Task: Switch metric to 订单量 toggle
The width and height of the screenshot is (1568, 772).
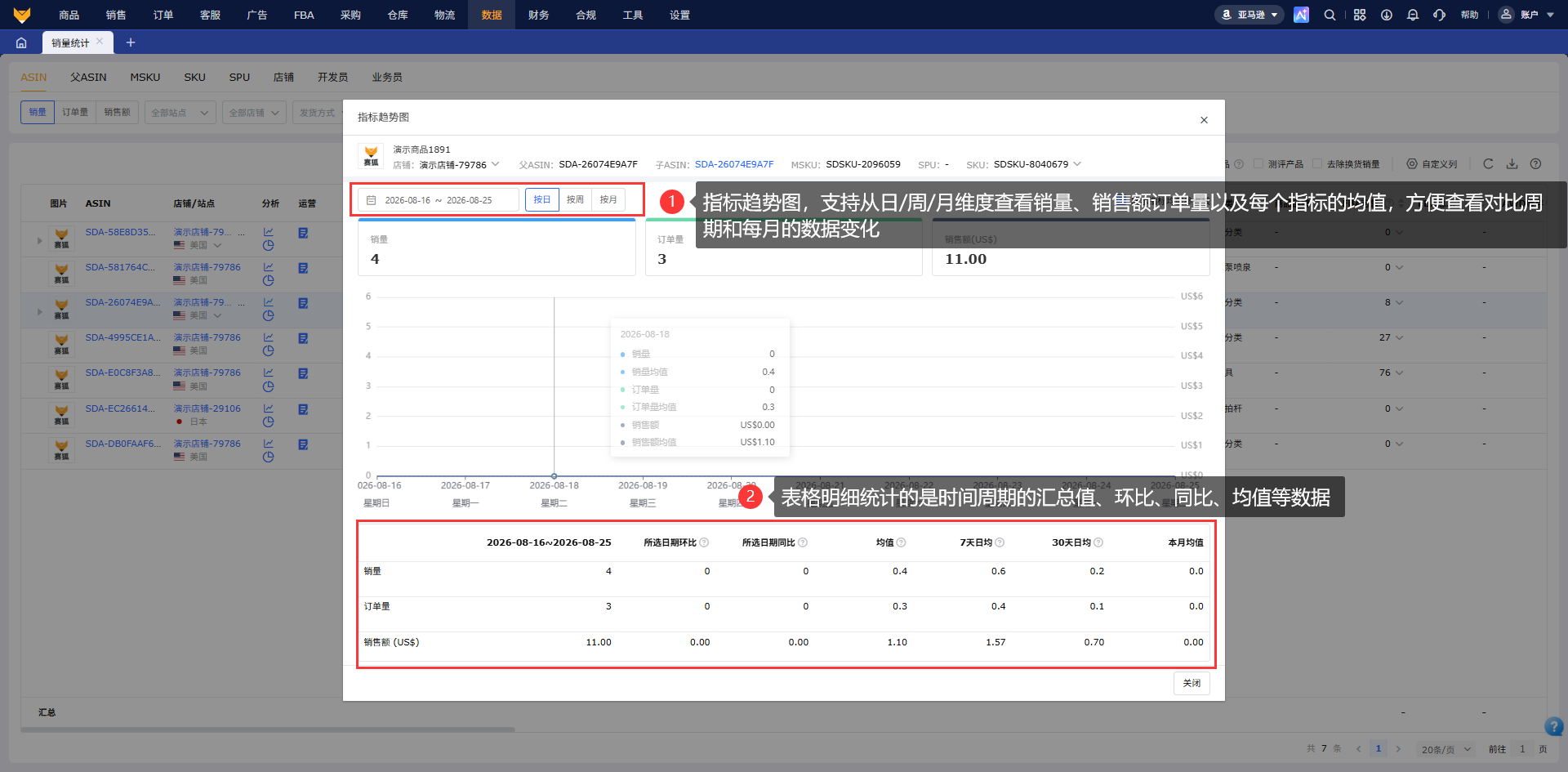Action: coord(75,112)
